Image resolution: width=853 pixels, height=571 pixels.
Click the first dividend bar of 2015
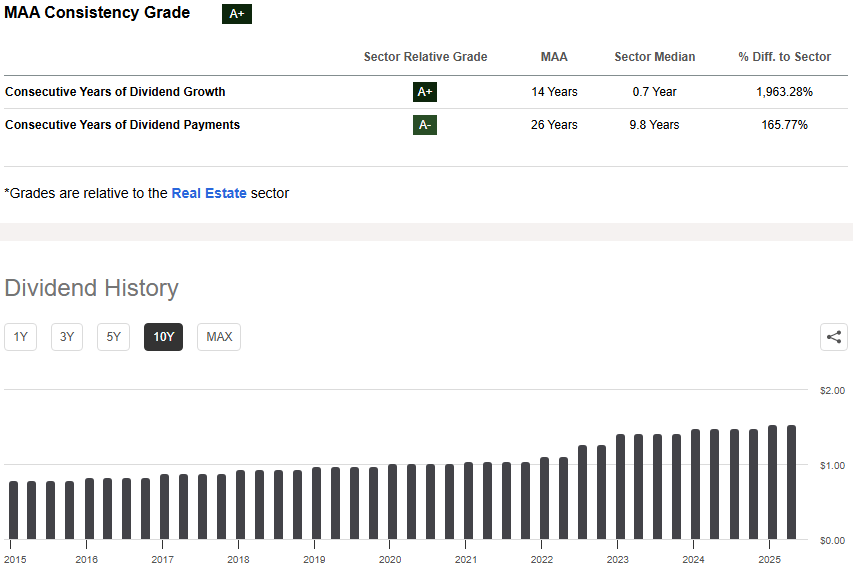click(13, 510)
